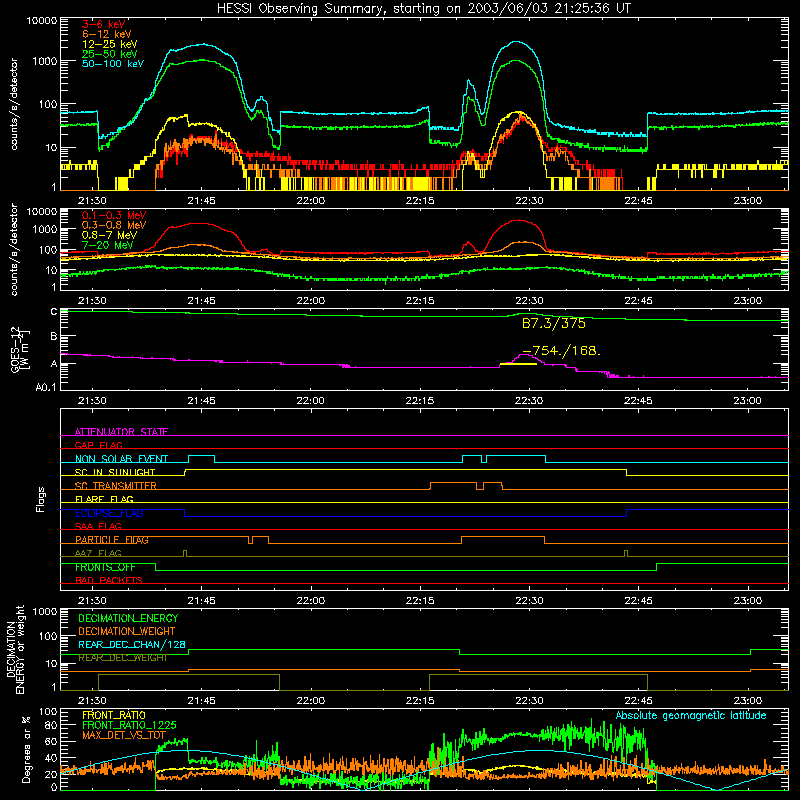Pick the SC_IN_SUNLIGHT flag label
The width and height of the screenshot is (800, 800).
point(115,472)
